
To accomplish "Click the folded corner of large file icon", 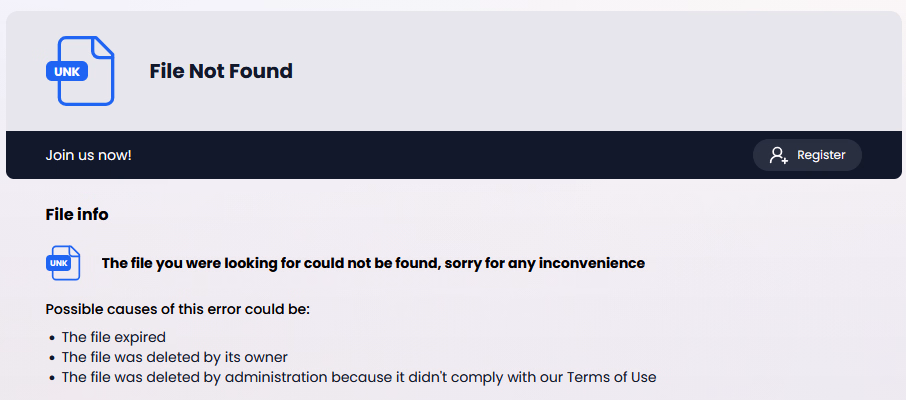I will [103, 46].
